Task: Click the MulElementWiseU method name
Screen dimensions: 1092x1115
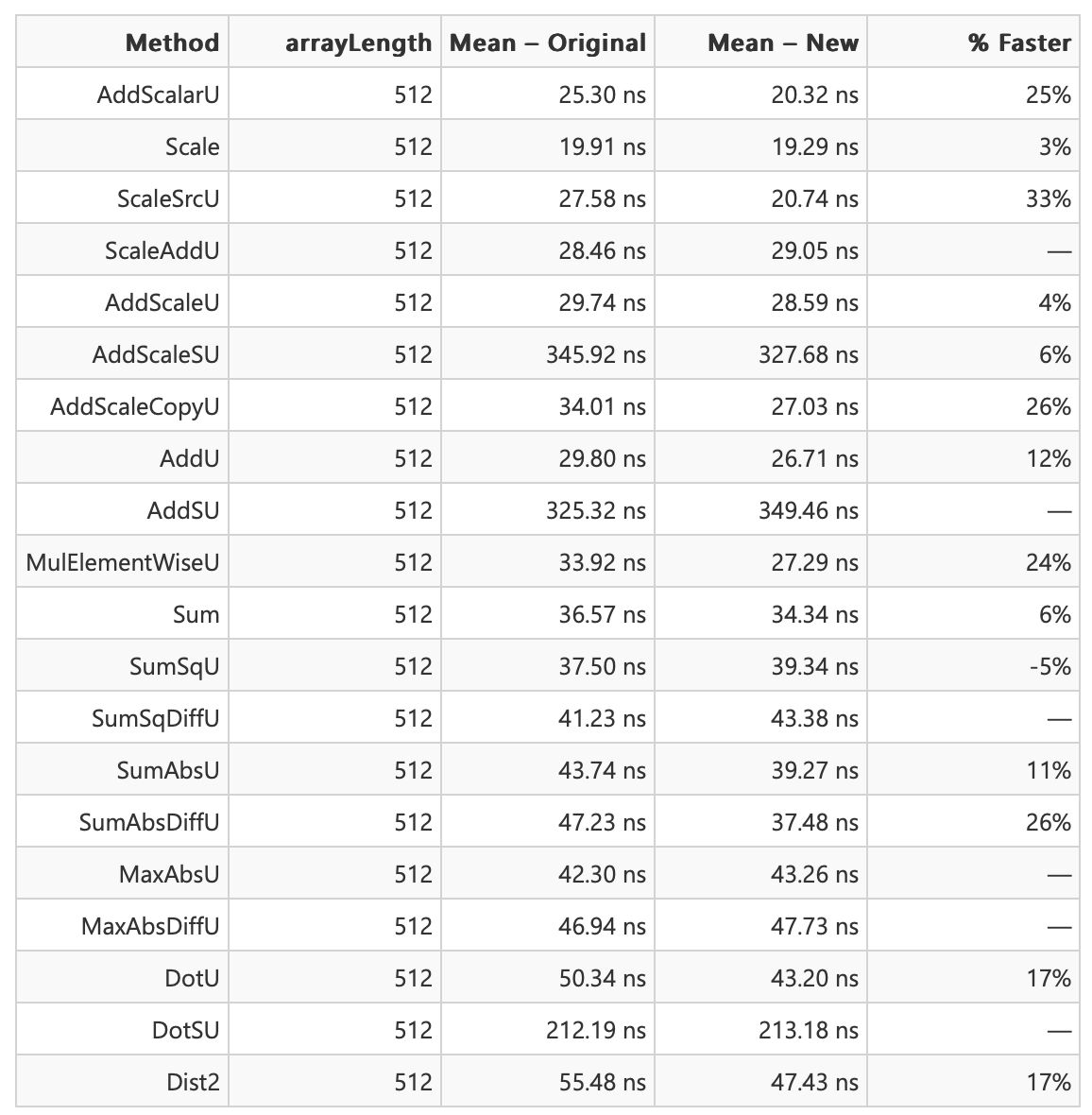Action: (x=123, y=562)
